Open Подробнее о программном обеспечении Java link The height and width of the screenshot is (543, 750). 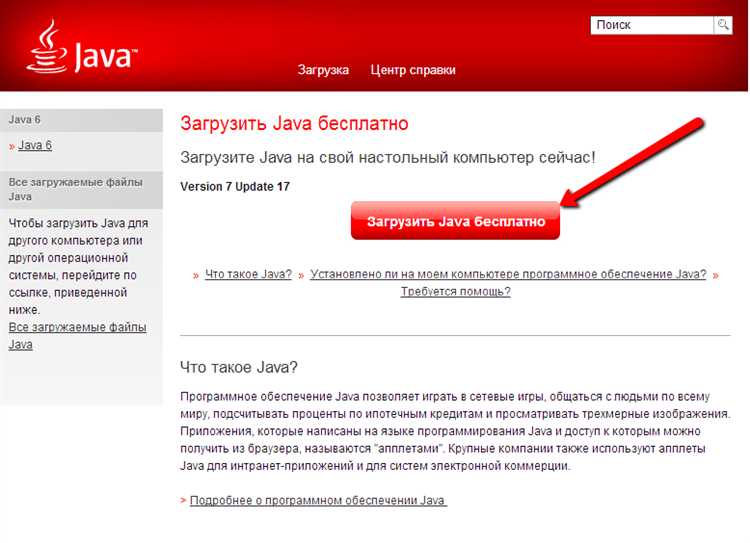click(318, 500)
